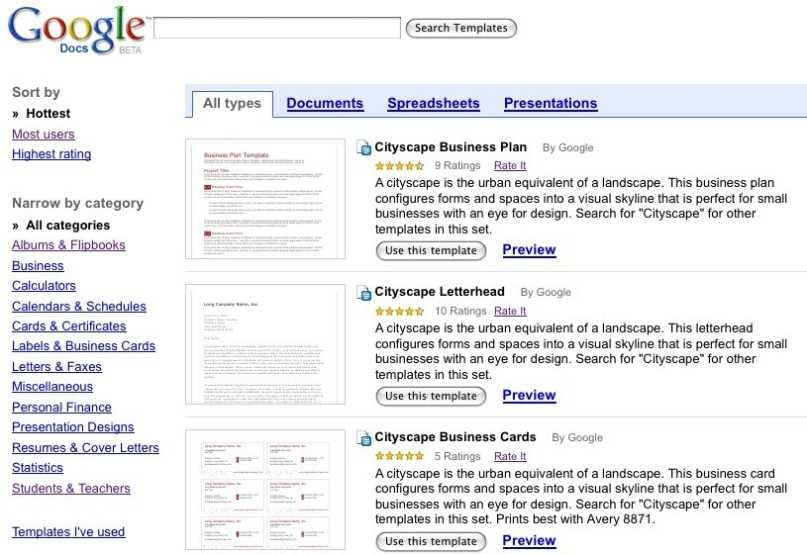Open Resumes & Cover Letters category

pos(85,447)
